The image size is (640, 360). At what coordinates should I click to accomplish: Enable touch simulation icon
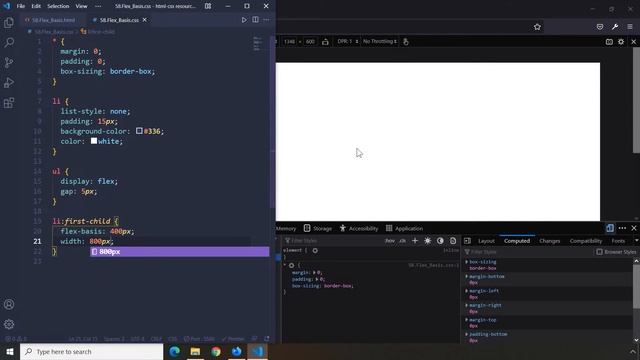click(x=405, y=42)
